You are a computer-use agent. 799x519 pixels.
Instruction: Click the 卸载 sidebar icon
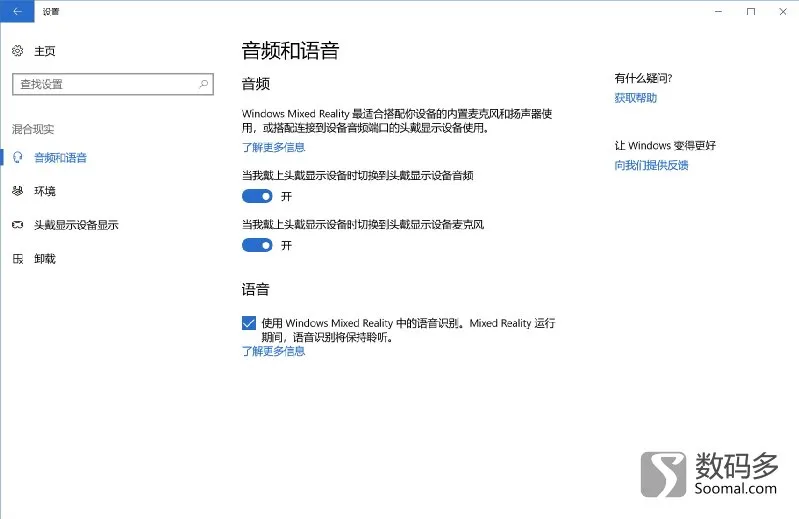point(18,259)
